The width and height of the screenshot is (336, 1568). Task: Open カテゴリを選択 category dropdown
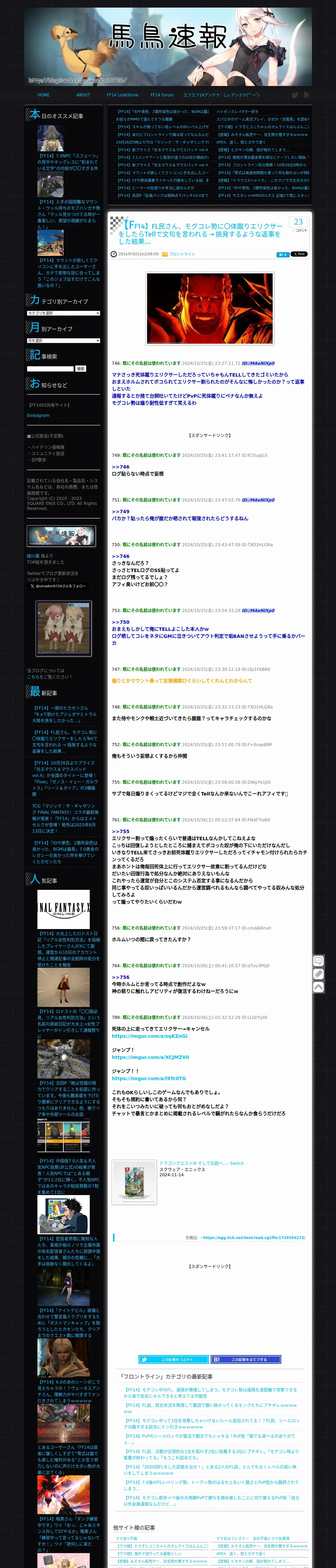click(63, 313)
